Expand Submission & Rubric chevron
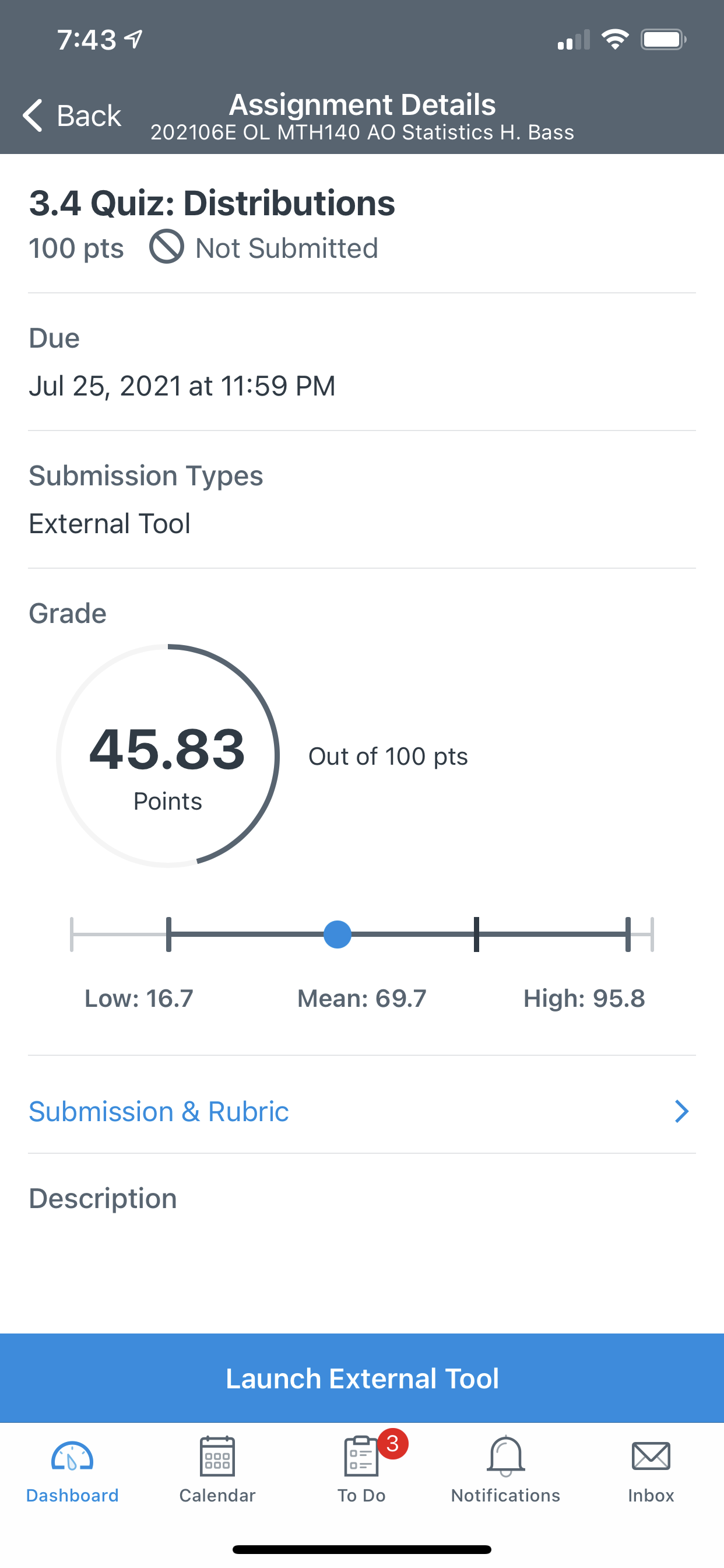 pyautogui.click(x=681, y=1111)
